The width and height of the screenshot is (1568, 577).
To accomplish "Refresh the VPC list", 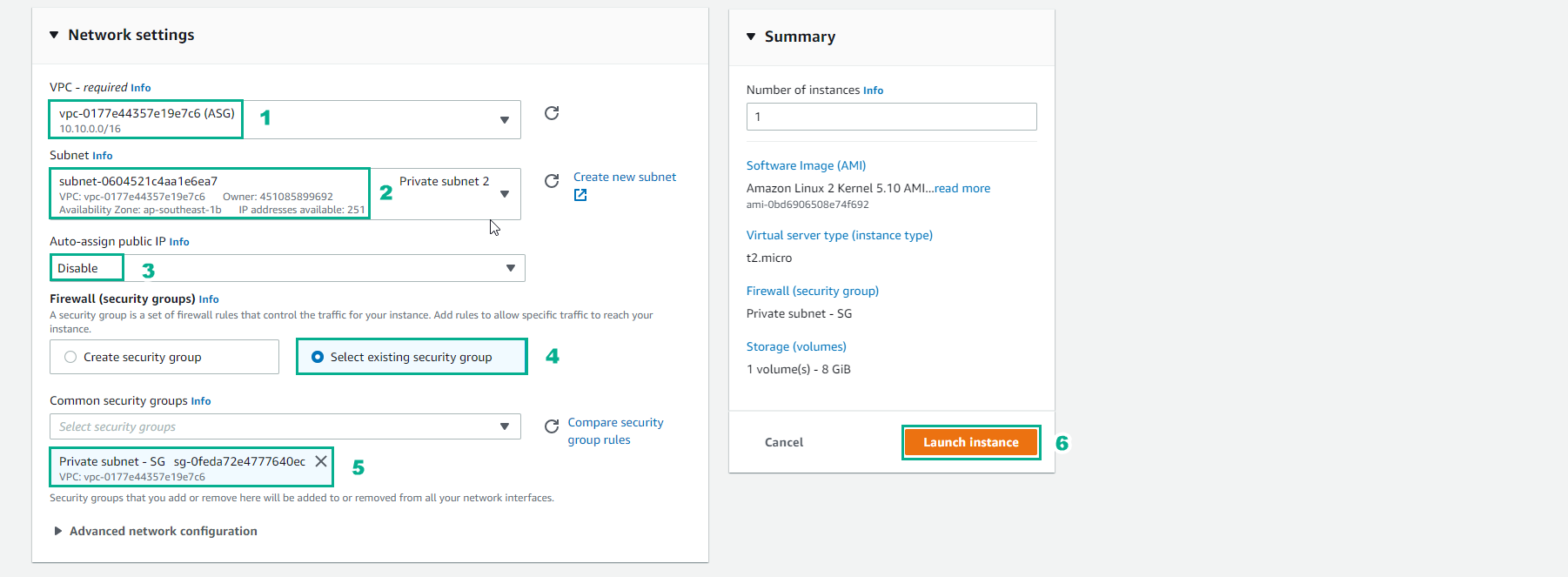I will click(552, 113).
